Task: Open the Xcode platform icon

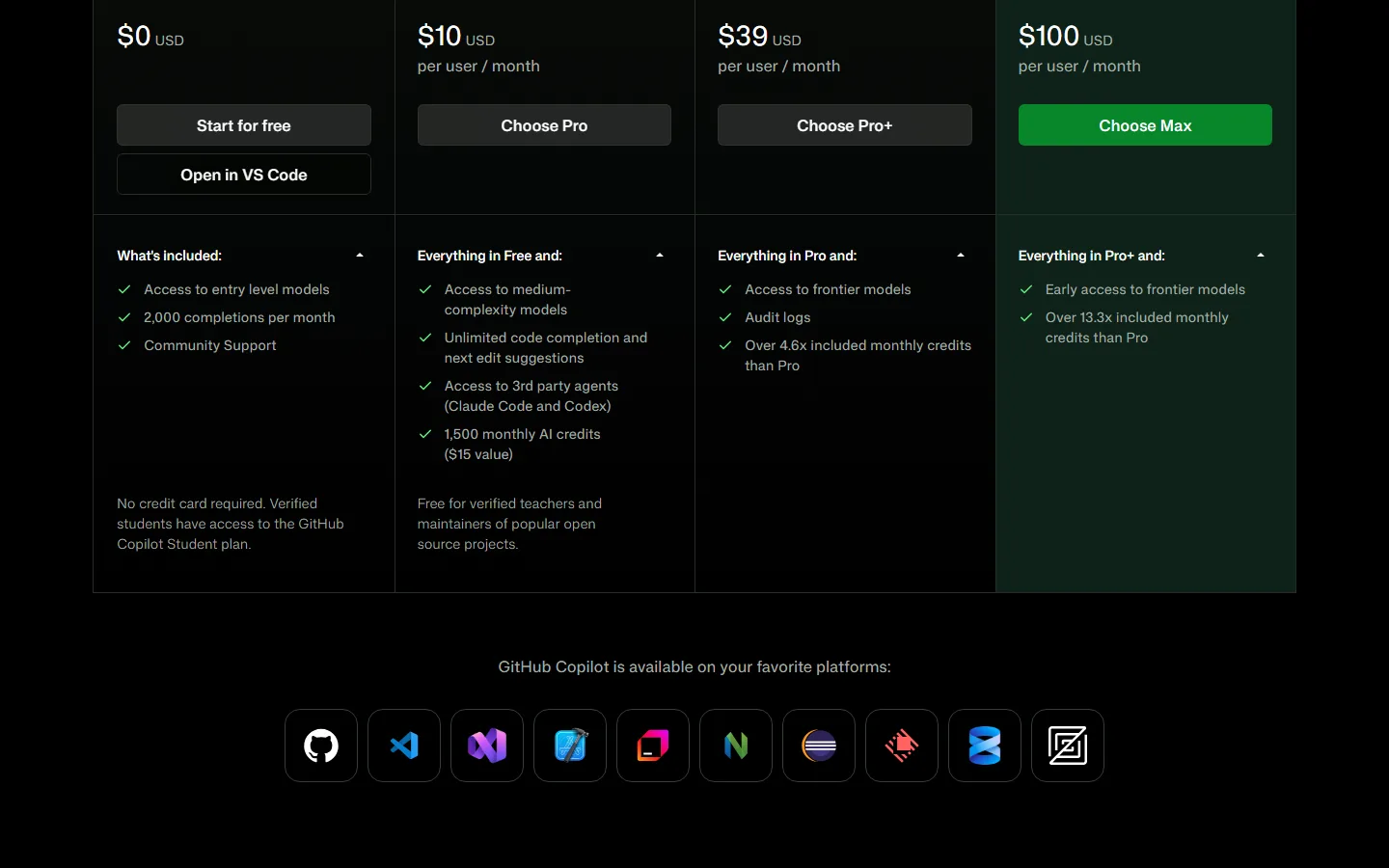Action: pos(570,746)
